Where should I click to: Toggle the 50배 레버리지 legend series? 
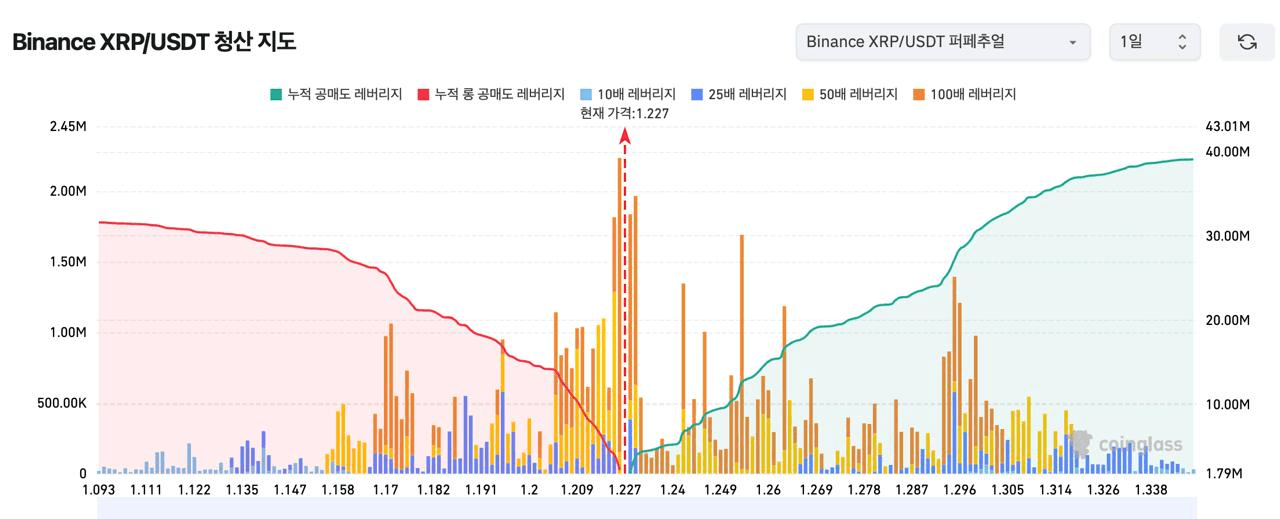pyautogui.click(x=850, y=94)
